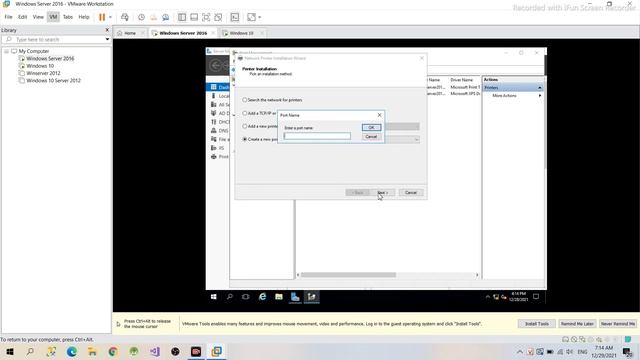The height and width of the screenshot is (360, 640).
Task: Select Windows Server 2016 in Library tree
Action: point(50,59)
